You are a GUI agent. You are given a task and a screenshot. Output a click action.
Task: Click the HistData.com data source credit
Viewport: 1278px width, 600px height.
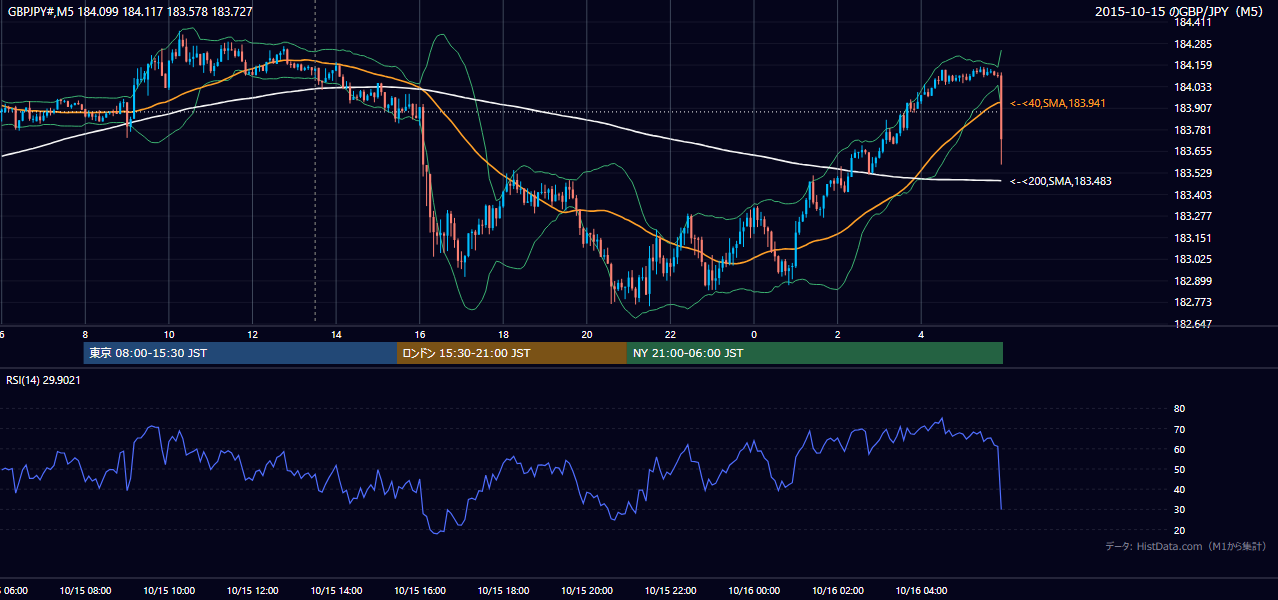click(x=1186, y=546)
